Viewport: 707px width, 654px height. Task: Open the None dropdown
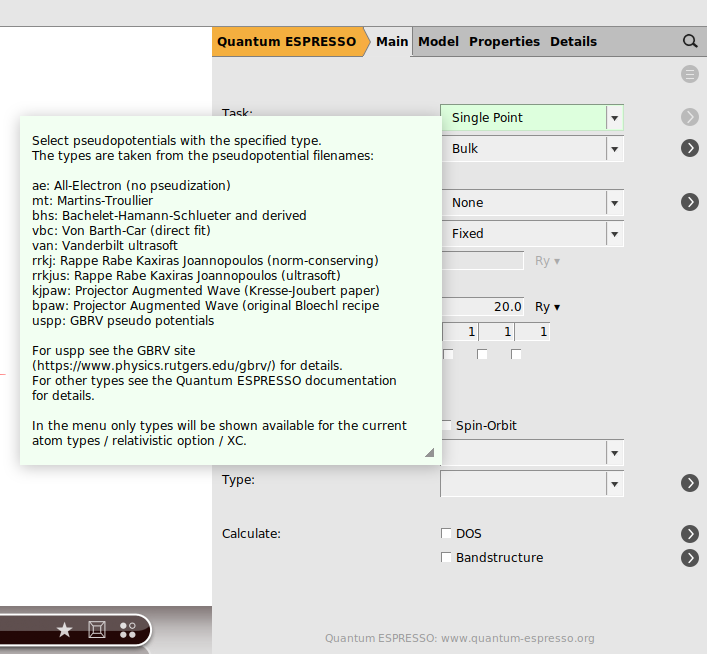[533, 203]
